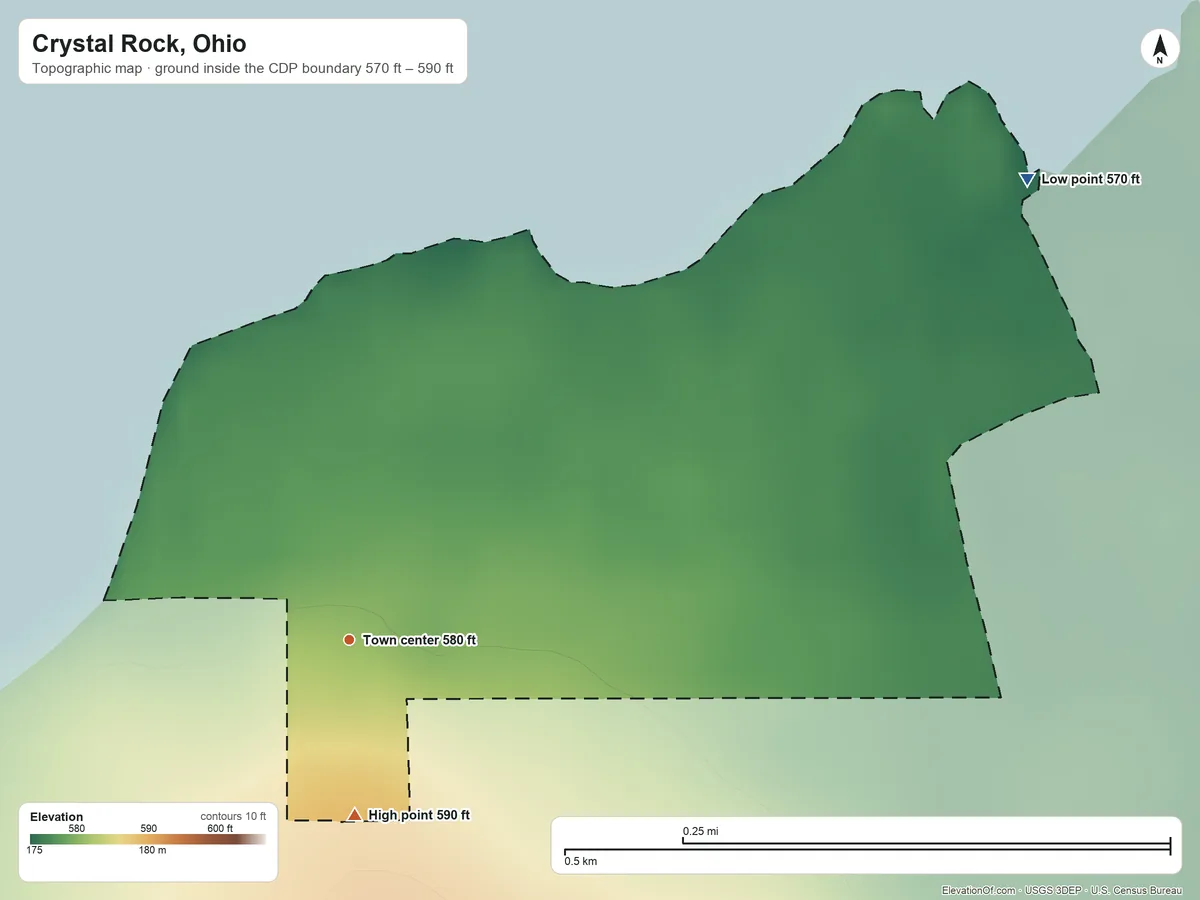Click the '0.25 mi' scale bar label
1200x900 pixels.
click(x=701, y=831)
